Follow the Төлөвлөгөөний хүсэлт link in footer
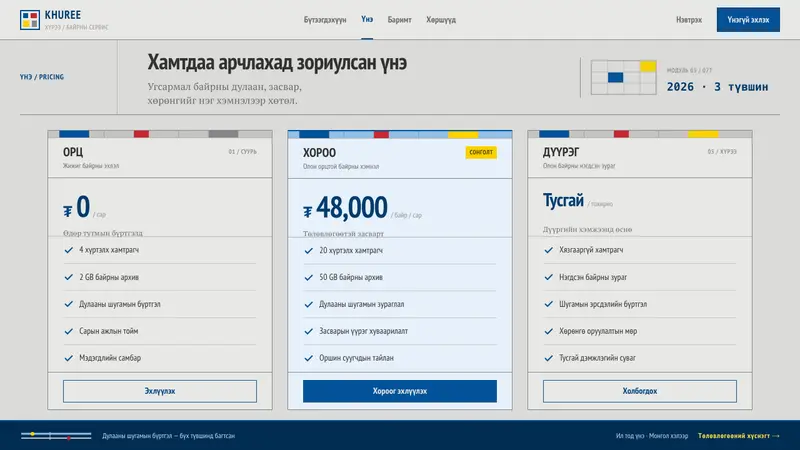Viewport: 800px width, 450px height. [x=739, y=436]
